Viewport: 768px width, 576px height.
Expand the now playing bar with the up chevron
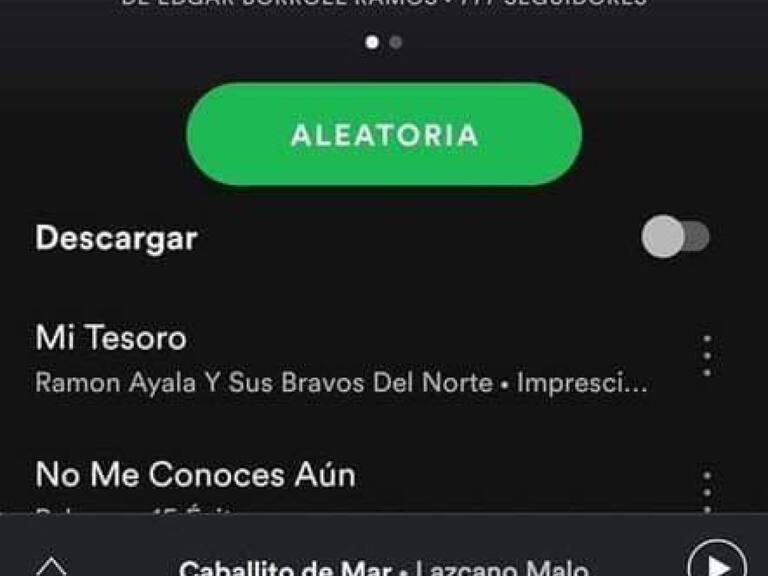pos(51,566)
